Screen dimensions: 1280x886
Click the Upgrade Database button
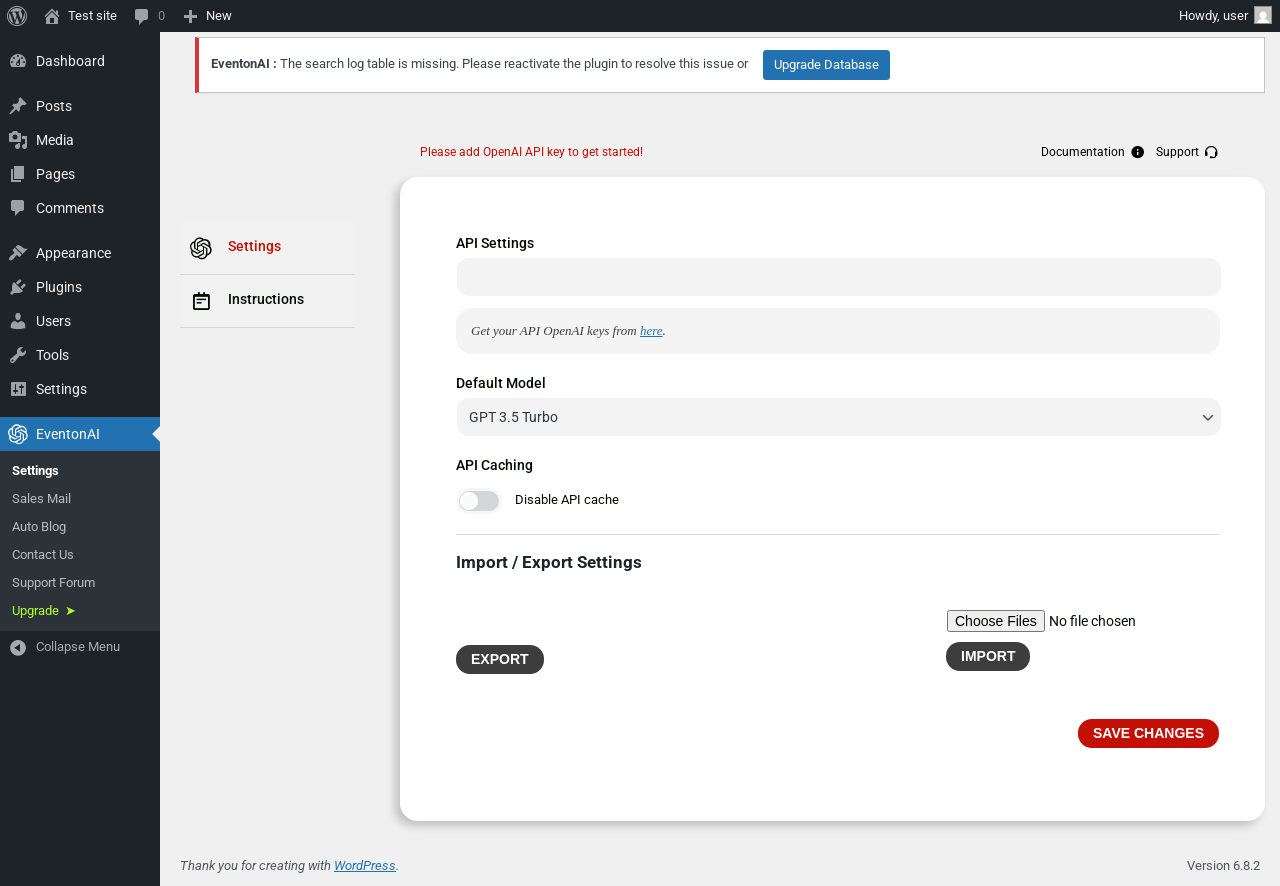pyautogui.click(x=826, y=65)
